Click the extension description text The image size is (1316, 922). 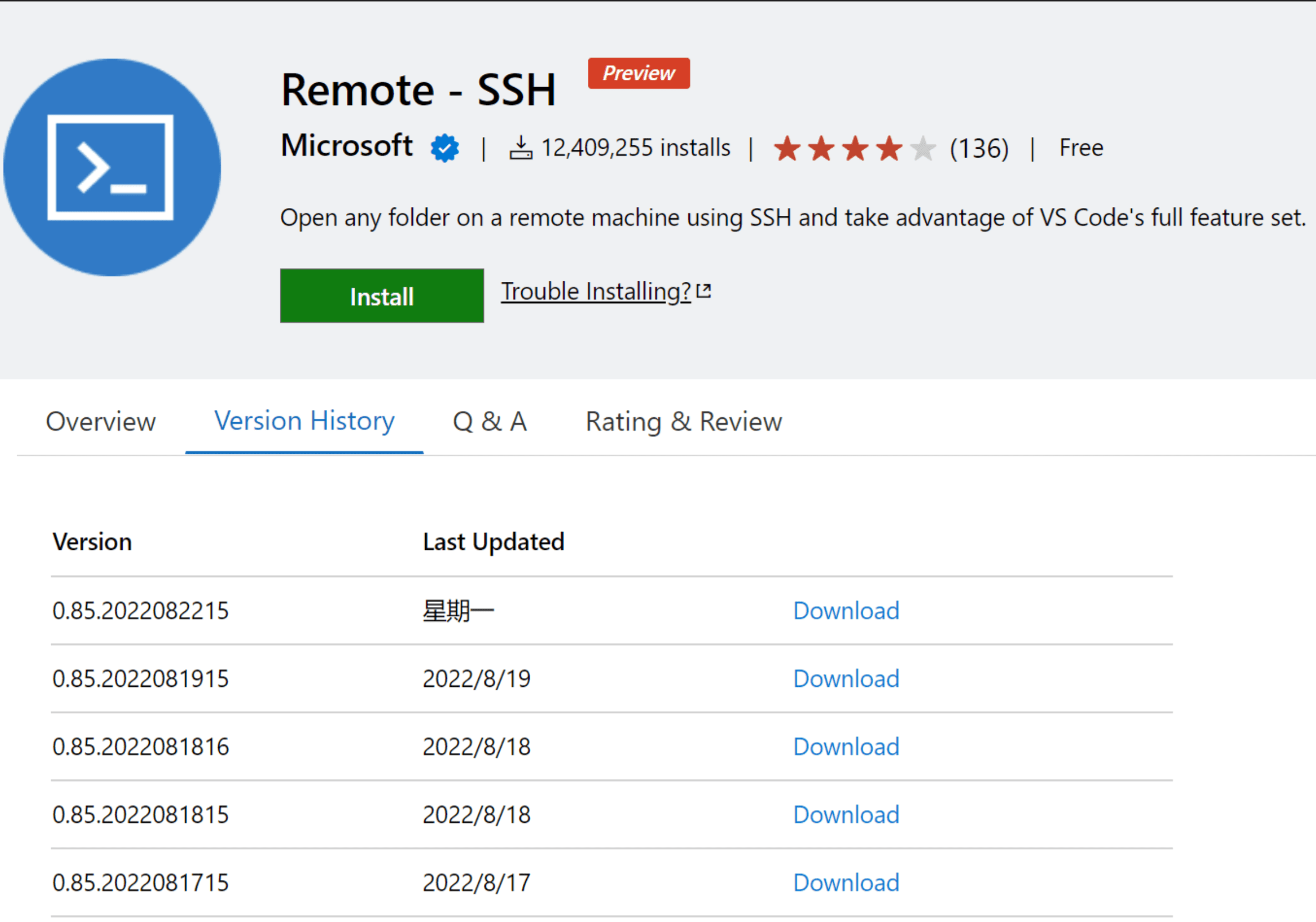[x=793, y=218]
